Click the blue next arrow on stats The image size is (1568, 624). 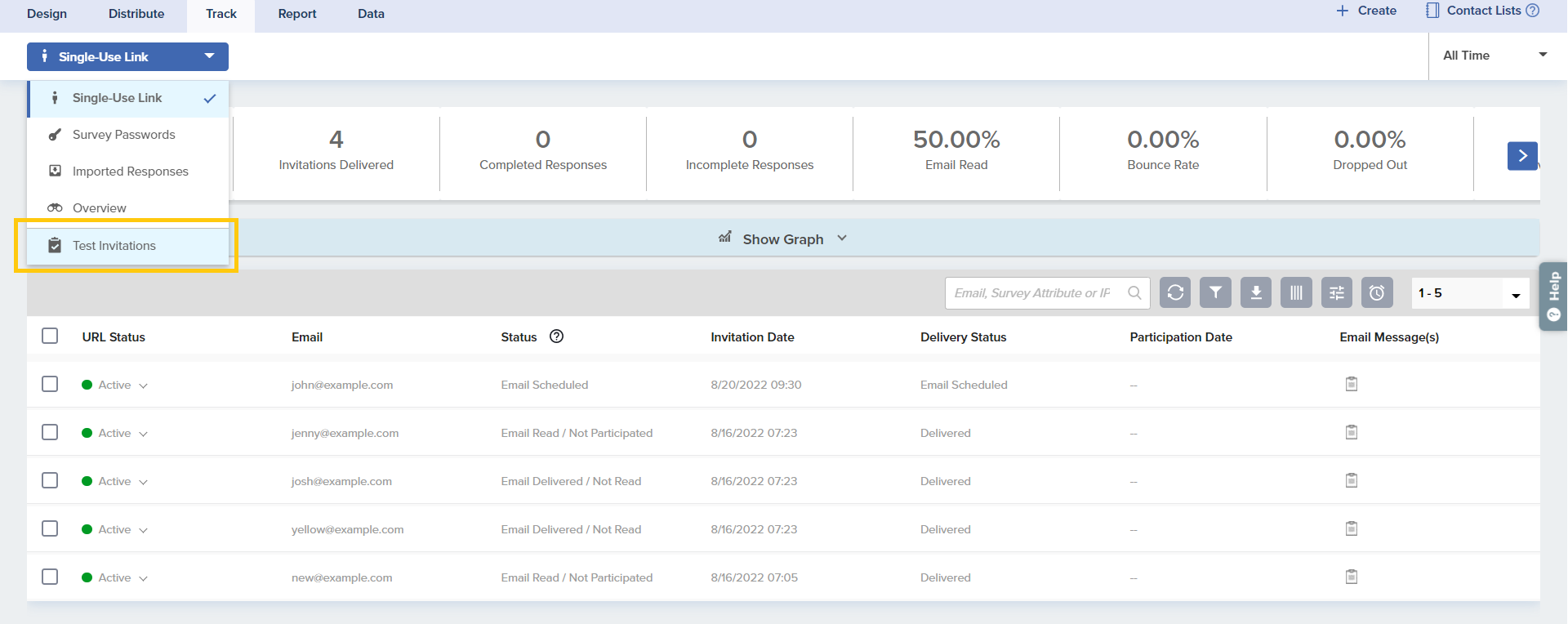[1522, 156]
